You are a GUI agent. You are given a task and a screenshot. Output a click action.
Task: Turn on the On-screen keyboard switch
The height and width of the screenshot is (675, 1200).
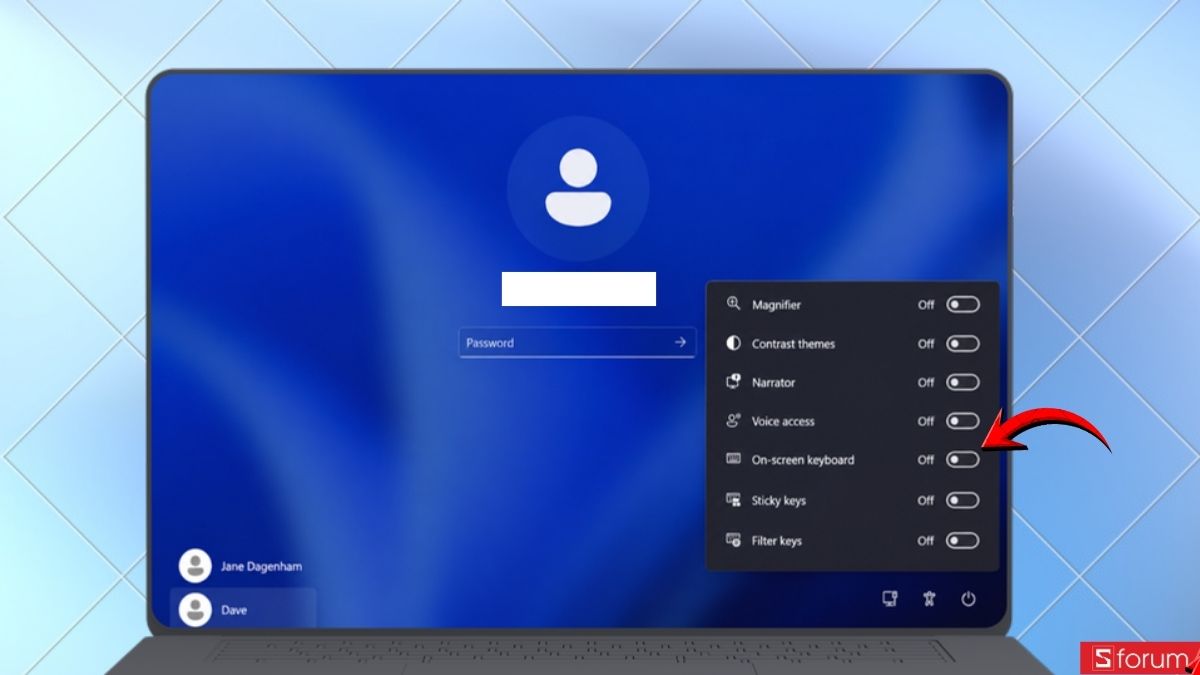pyautogui.click(x=962, y=460)
